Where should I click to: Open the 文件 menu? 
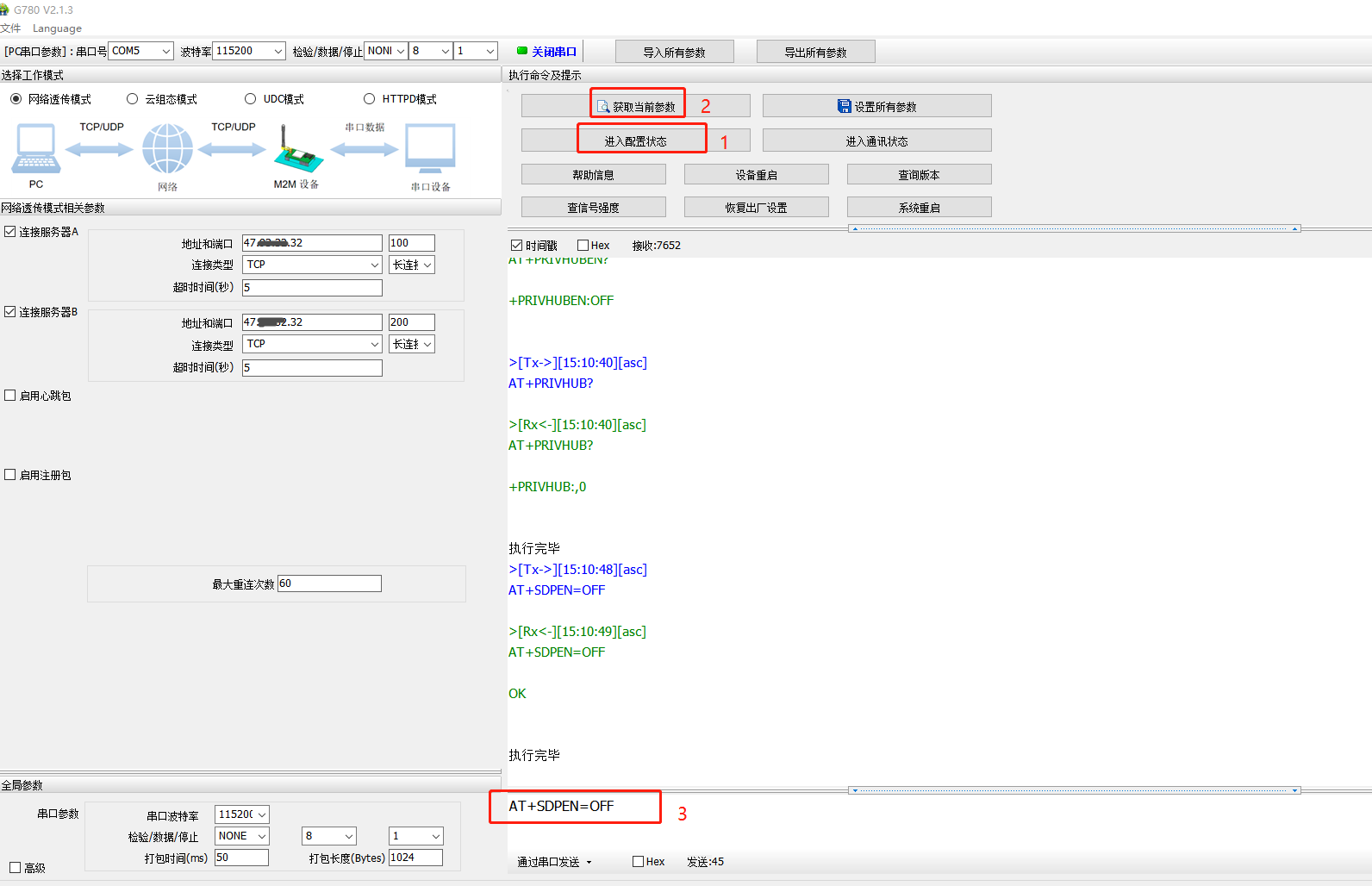[10, 28]
